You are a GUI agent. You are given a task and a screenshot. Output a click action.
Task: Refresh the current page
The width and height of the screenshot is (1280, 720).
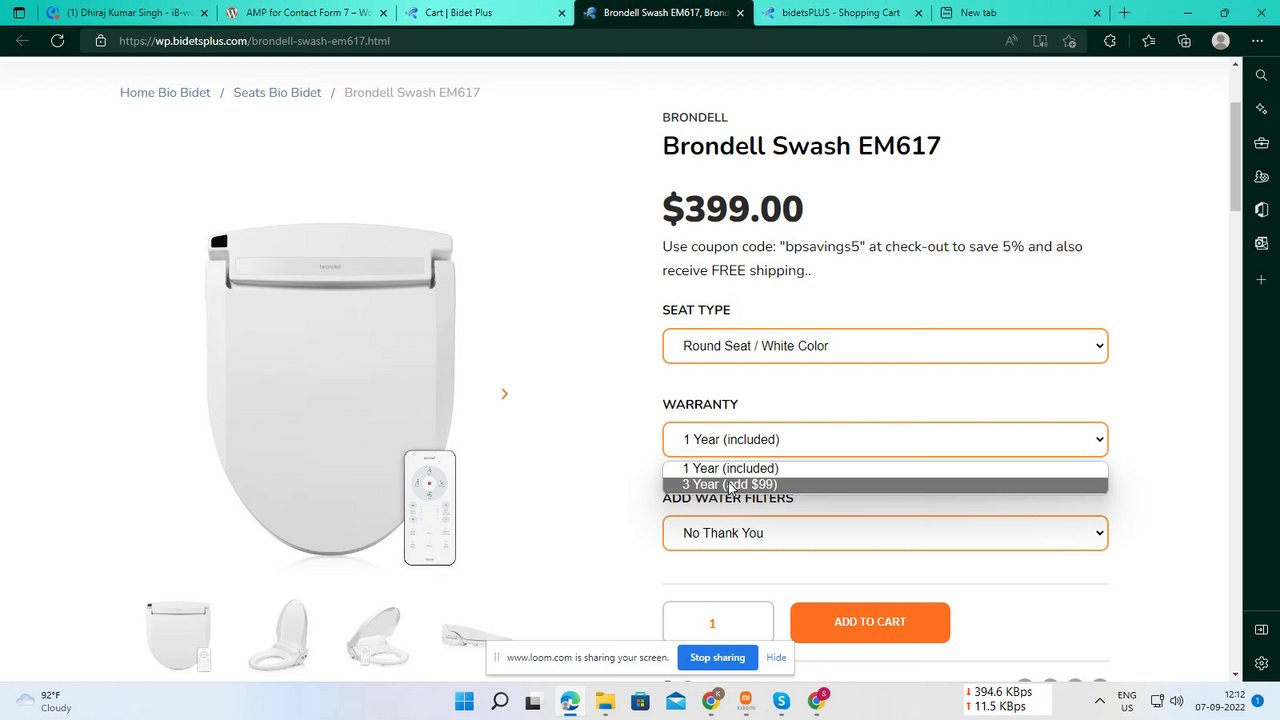pyautogui.click(x=57, y=41)
